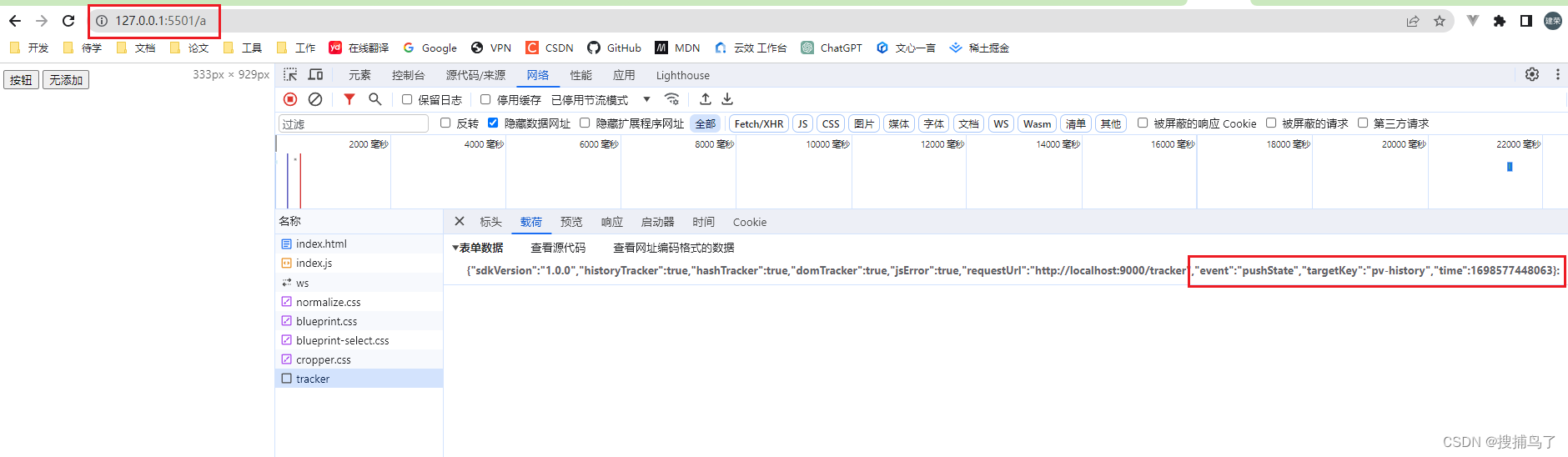Click 查看网址编码格式的数据 link
Screen dimensions: 1568x457
(x=674, y=248)
